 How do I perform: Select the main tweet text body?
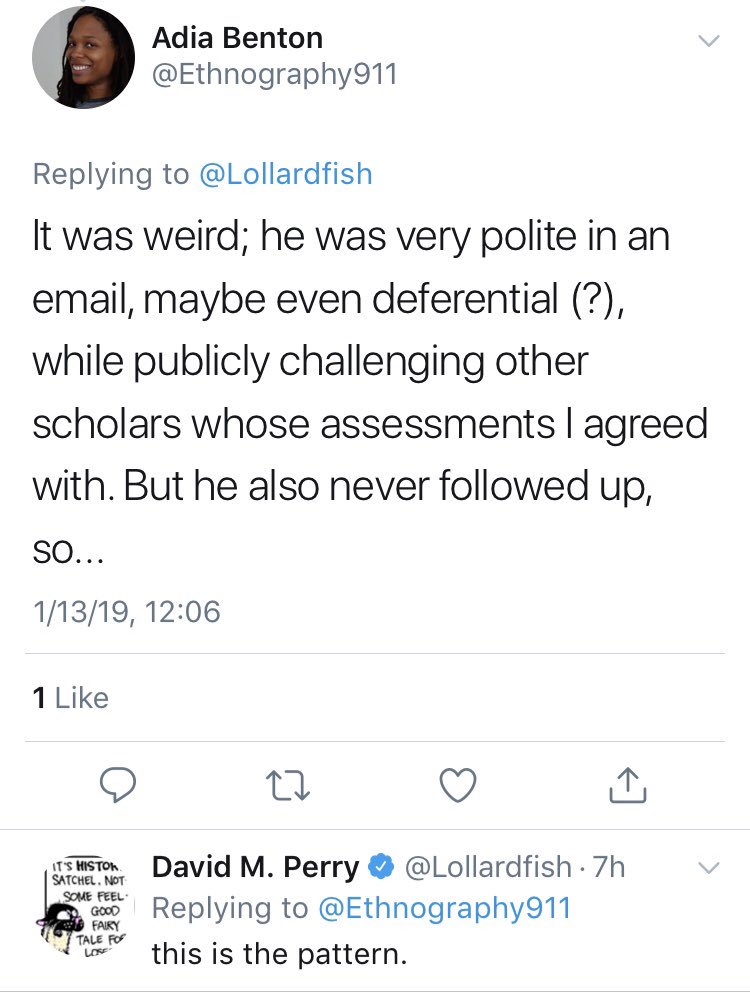point(370,392)
